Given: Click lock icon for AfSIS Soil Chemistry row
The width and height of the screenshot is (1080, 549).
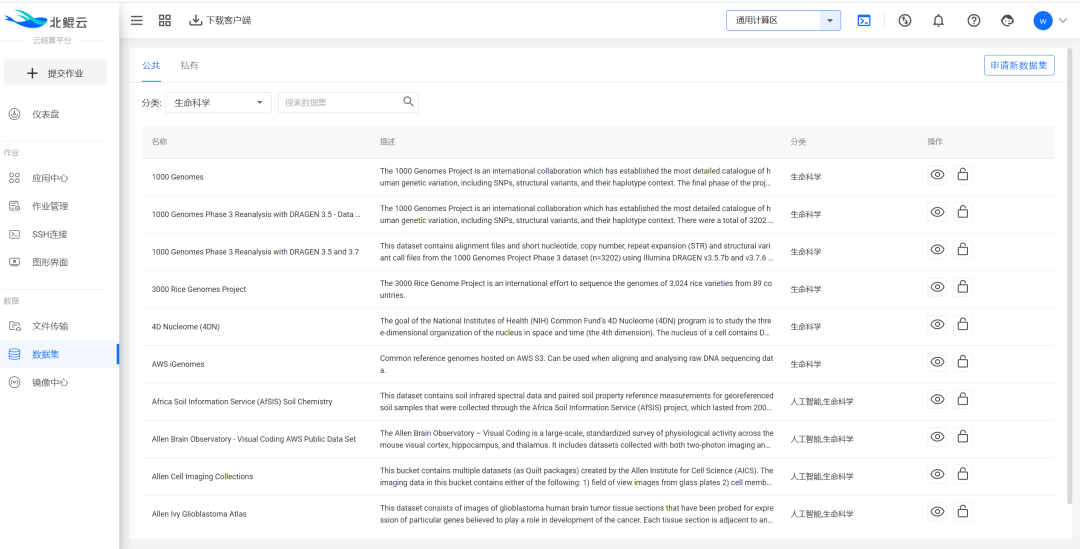Looking at the screenshot, I should (963, 399).
